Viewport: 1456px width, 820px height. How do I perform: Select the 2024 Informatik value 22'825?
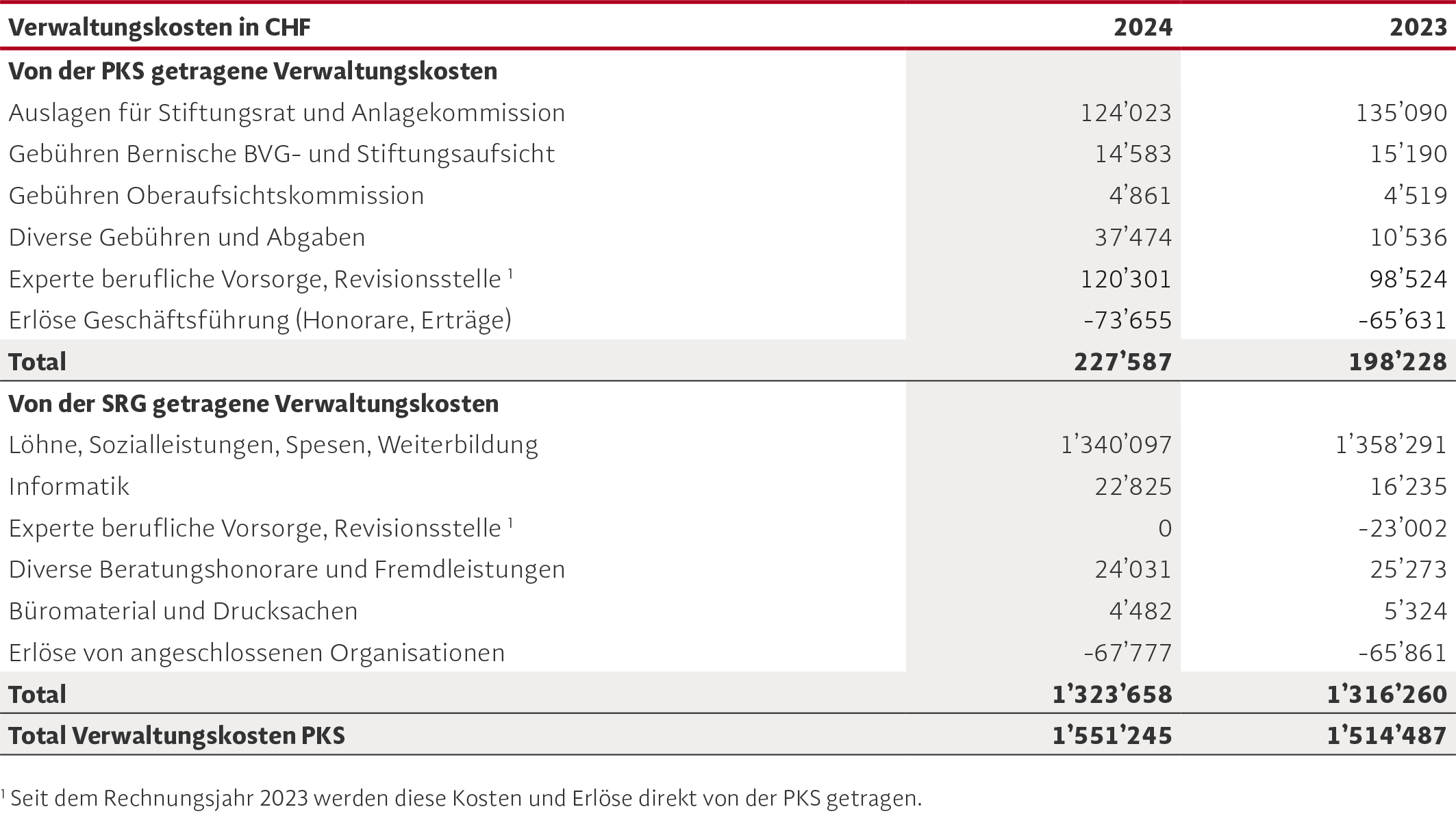[1133, 487]
